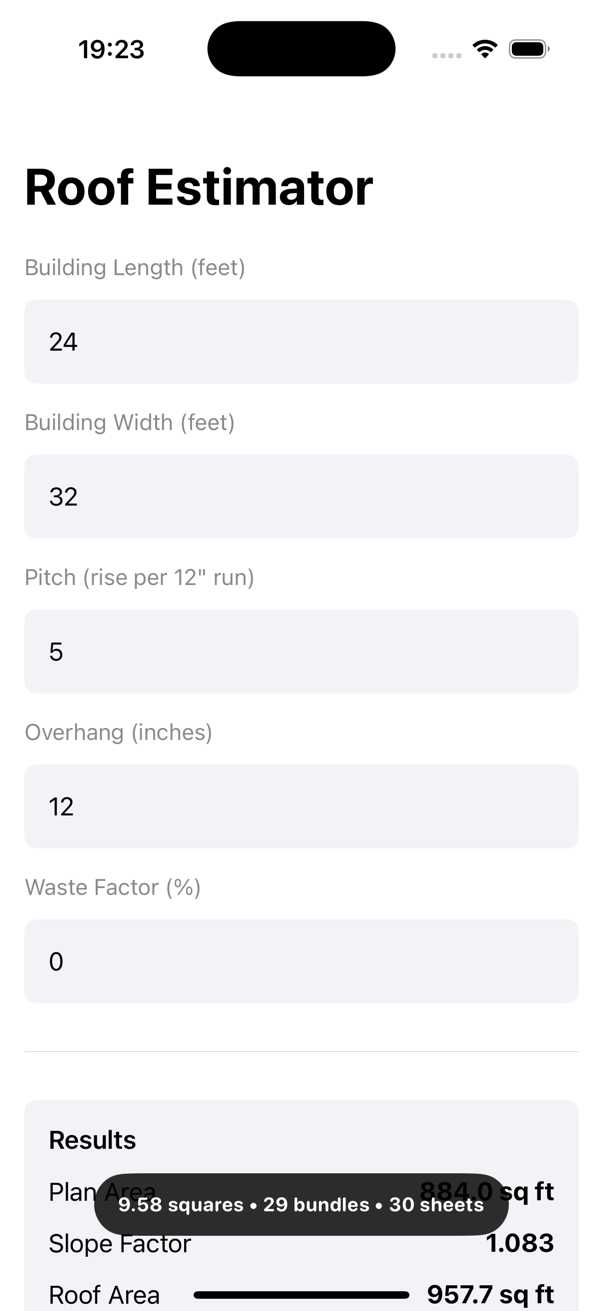
Task: Select the Building Length input showing 24
Action: click(300, 341)
